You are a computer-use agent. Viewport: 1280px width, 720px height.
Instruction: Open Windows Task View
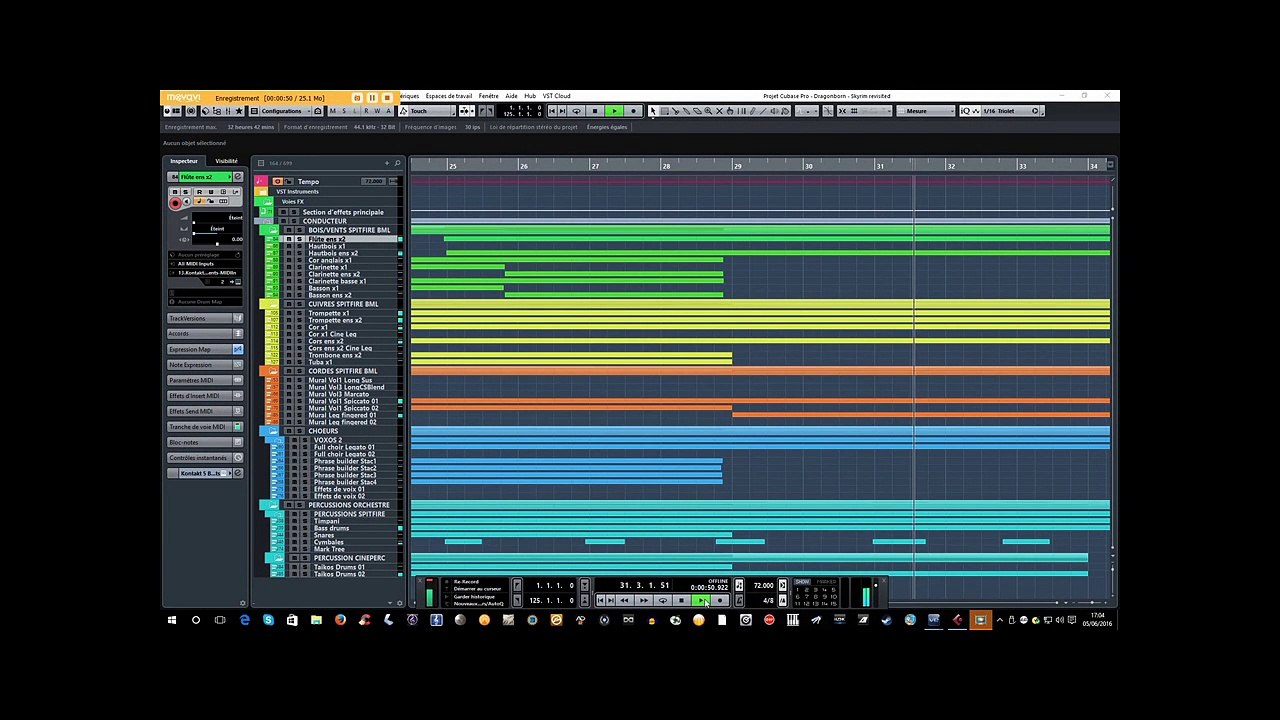(x=220, y=620)
